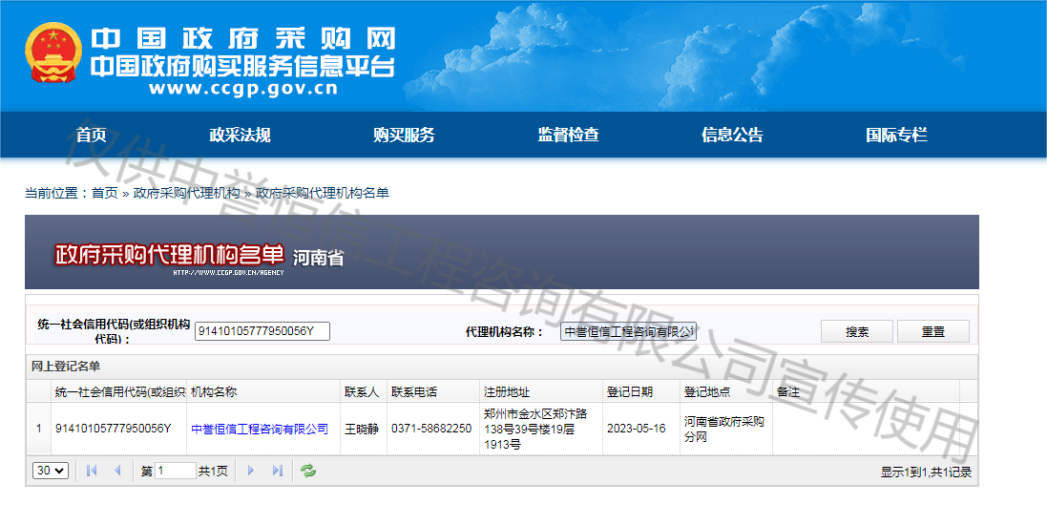
Task: Click the previous page arrow icon
Action: click(x=117, y=471)
